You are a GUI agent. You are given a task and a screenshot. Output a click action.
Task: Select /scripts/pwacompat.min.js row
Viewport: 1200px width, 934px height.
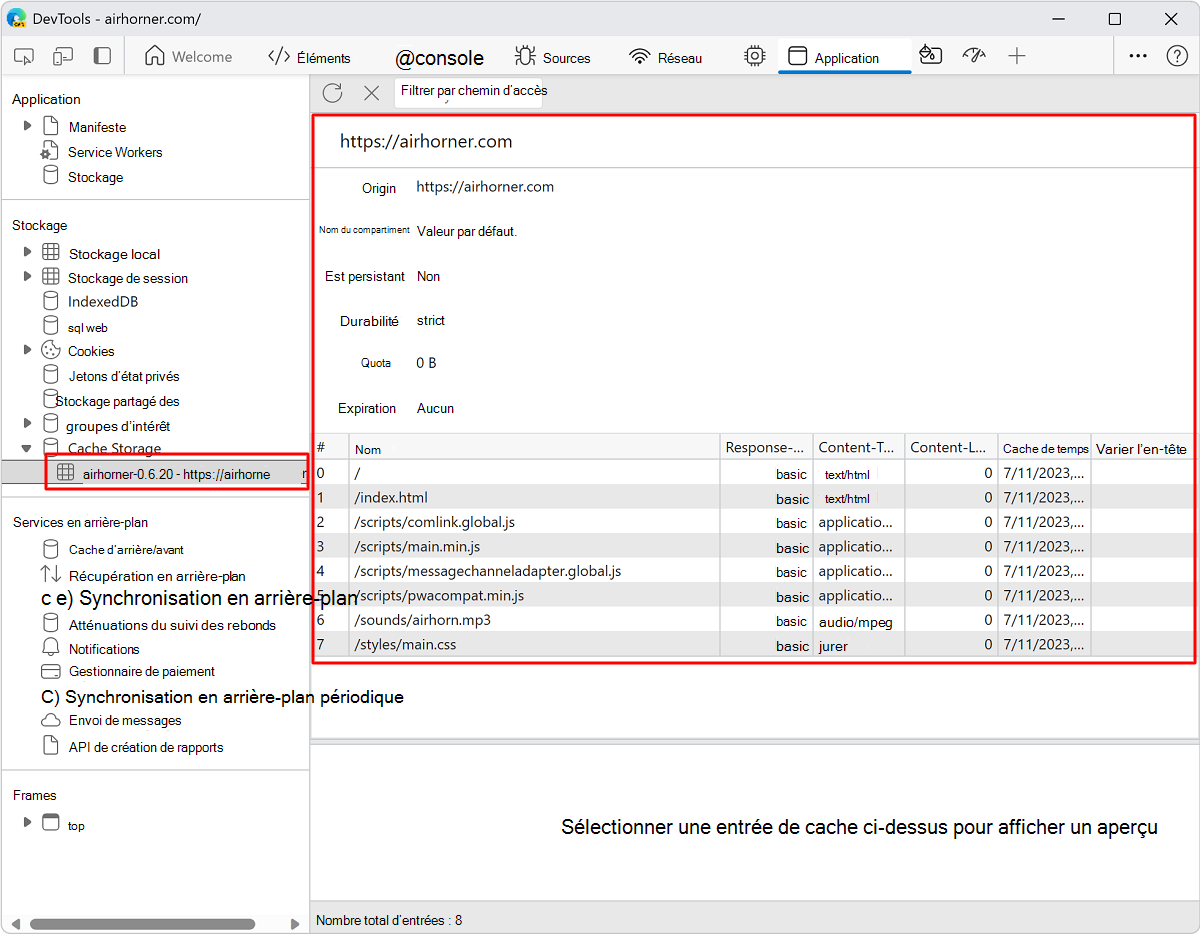752,595
